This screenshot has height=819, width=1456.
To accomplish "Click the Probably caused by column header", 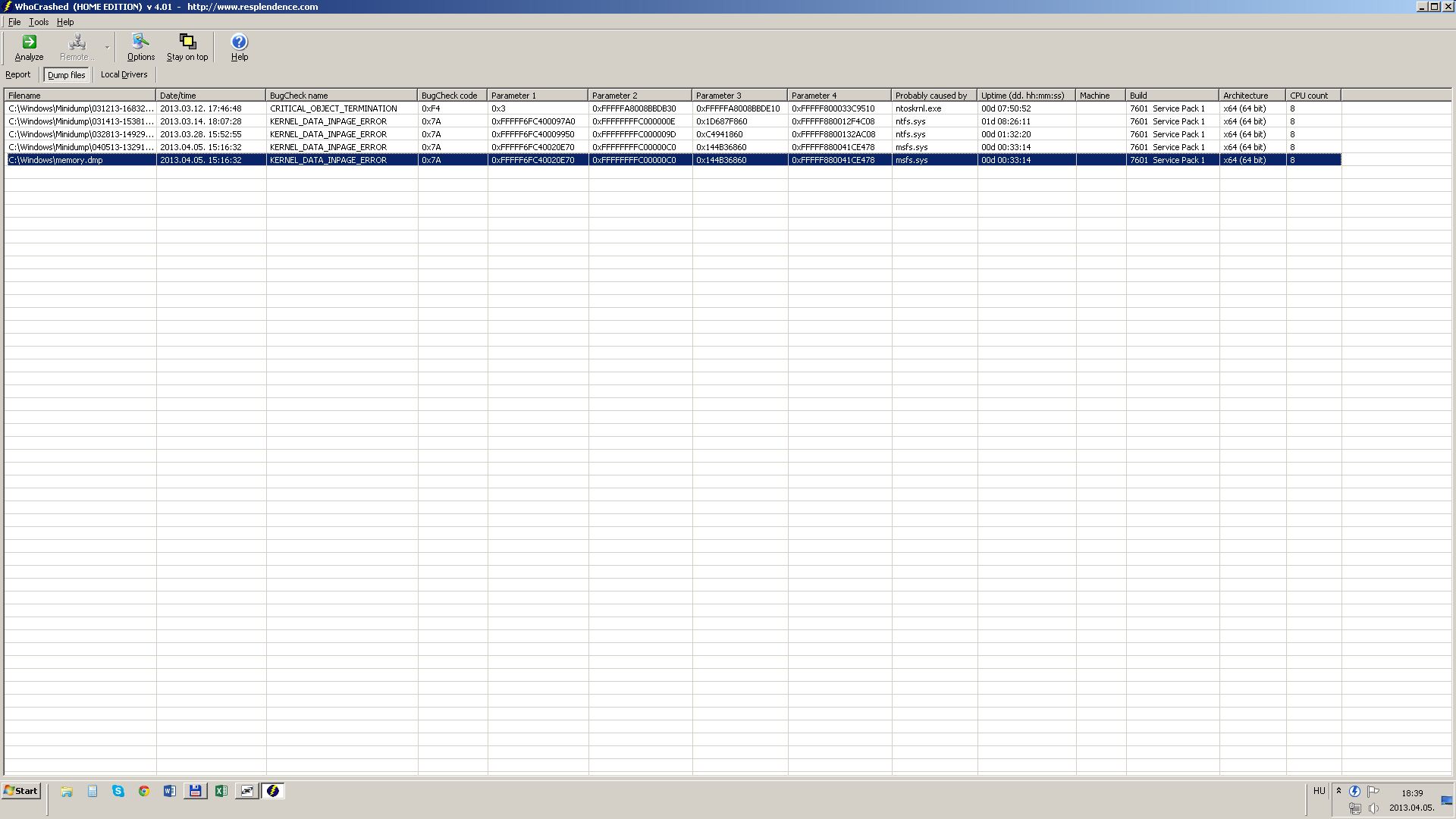I will 934,96.
